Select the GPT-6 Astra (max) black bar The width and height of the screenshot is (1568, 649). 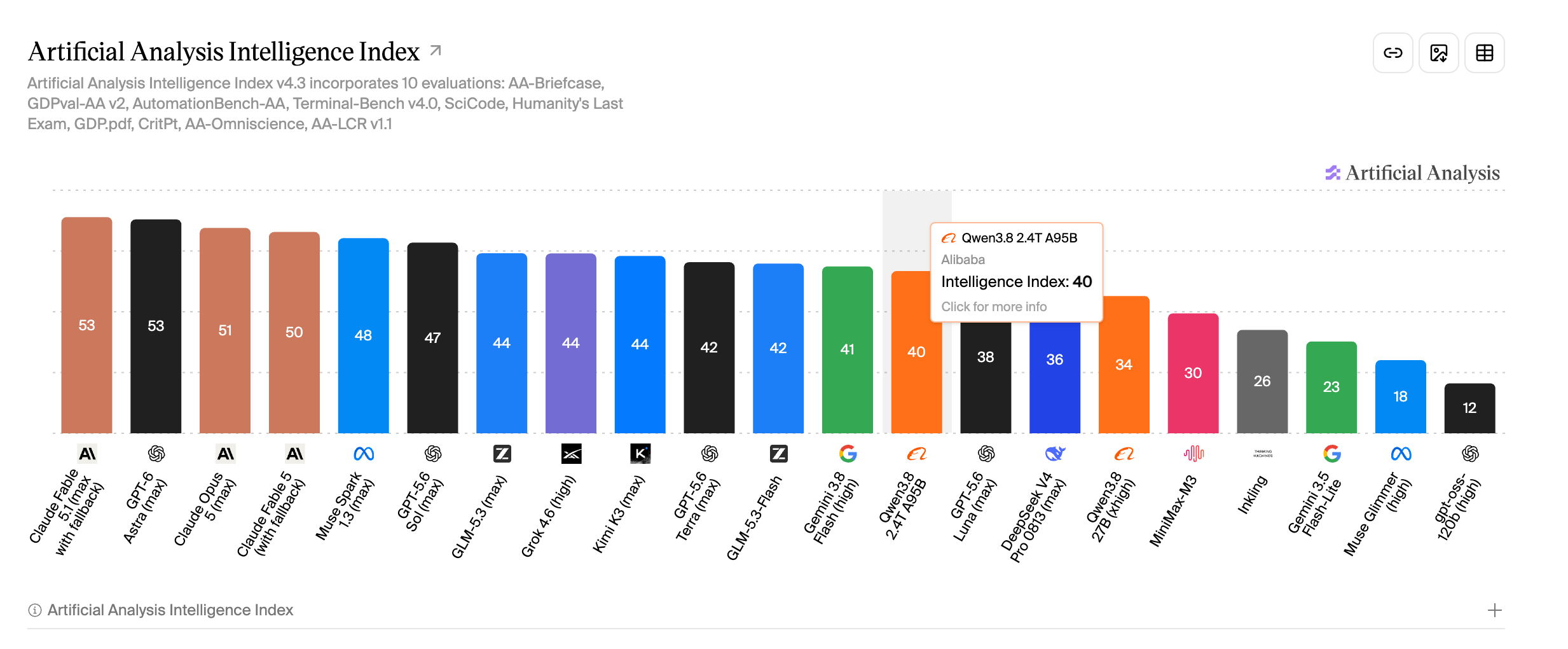(x=156, y=326)
